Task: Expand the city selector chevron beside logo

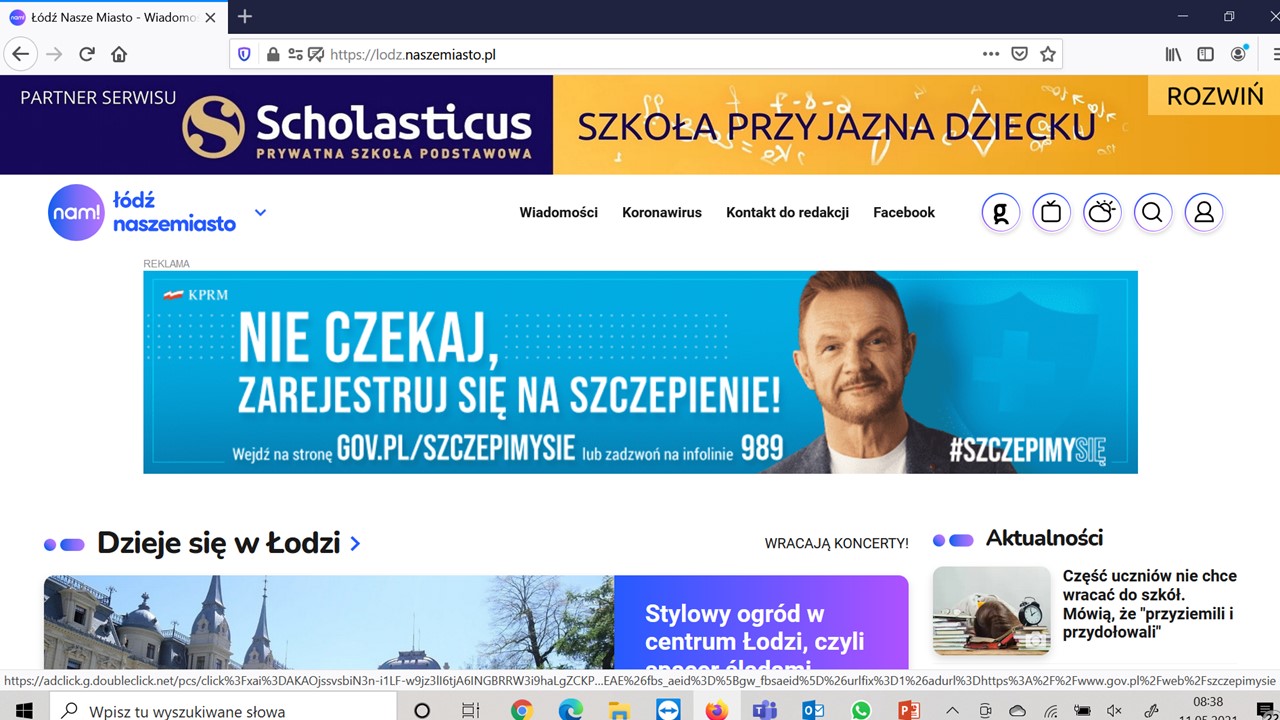Action: click(260, 212)
